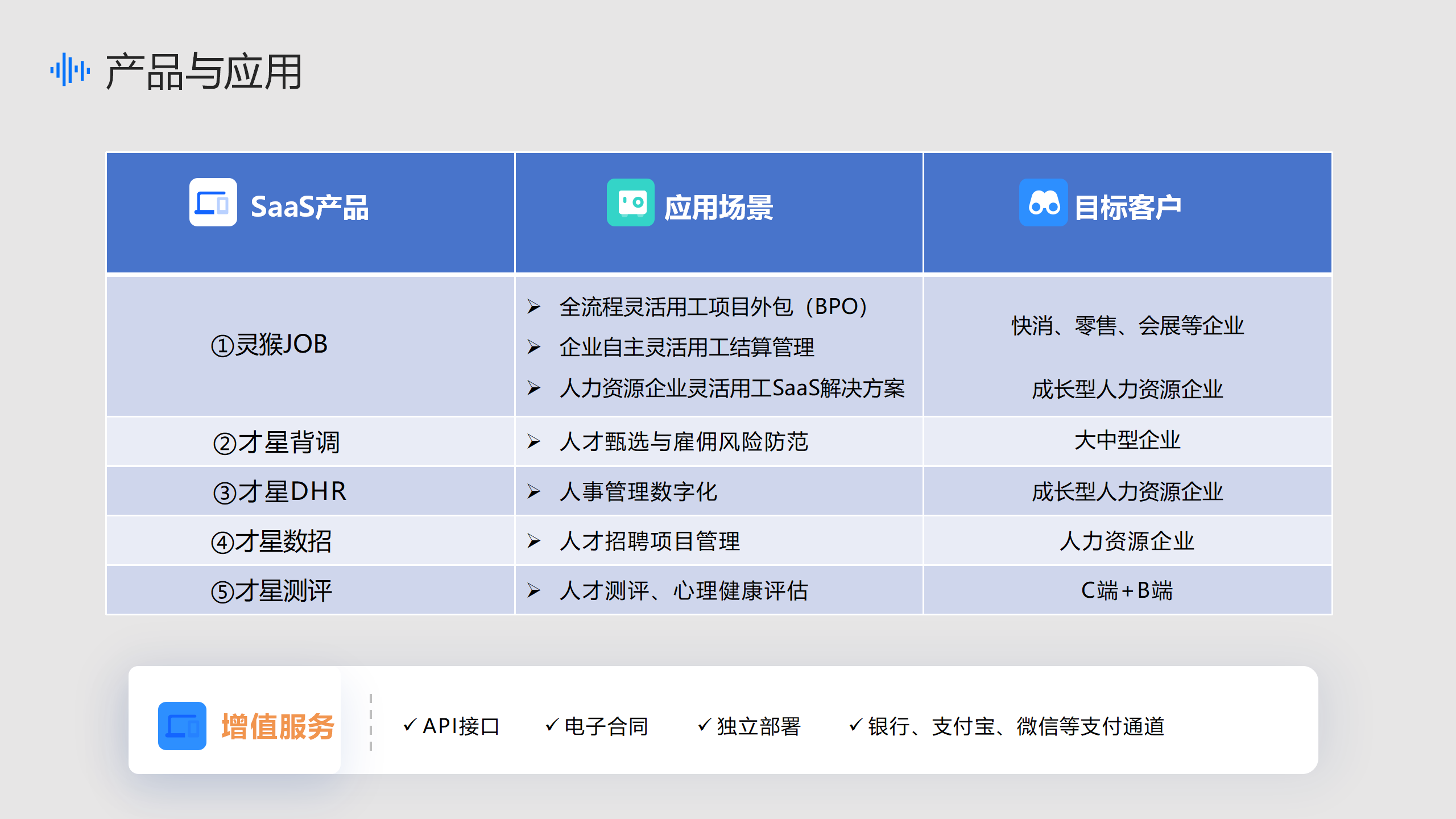Select the 目标客户 column header
The width and height of the screenshot is (1456, 819).
point(1127,207)
